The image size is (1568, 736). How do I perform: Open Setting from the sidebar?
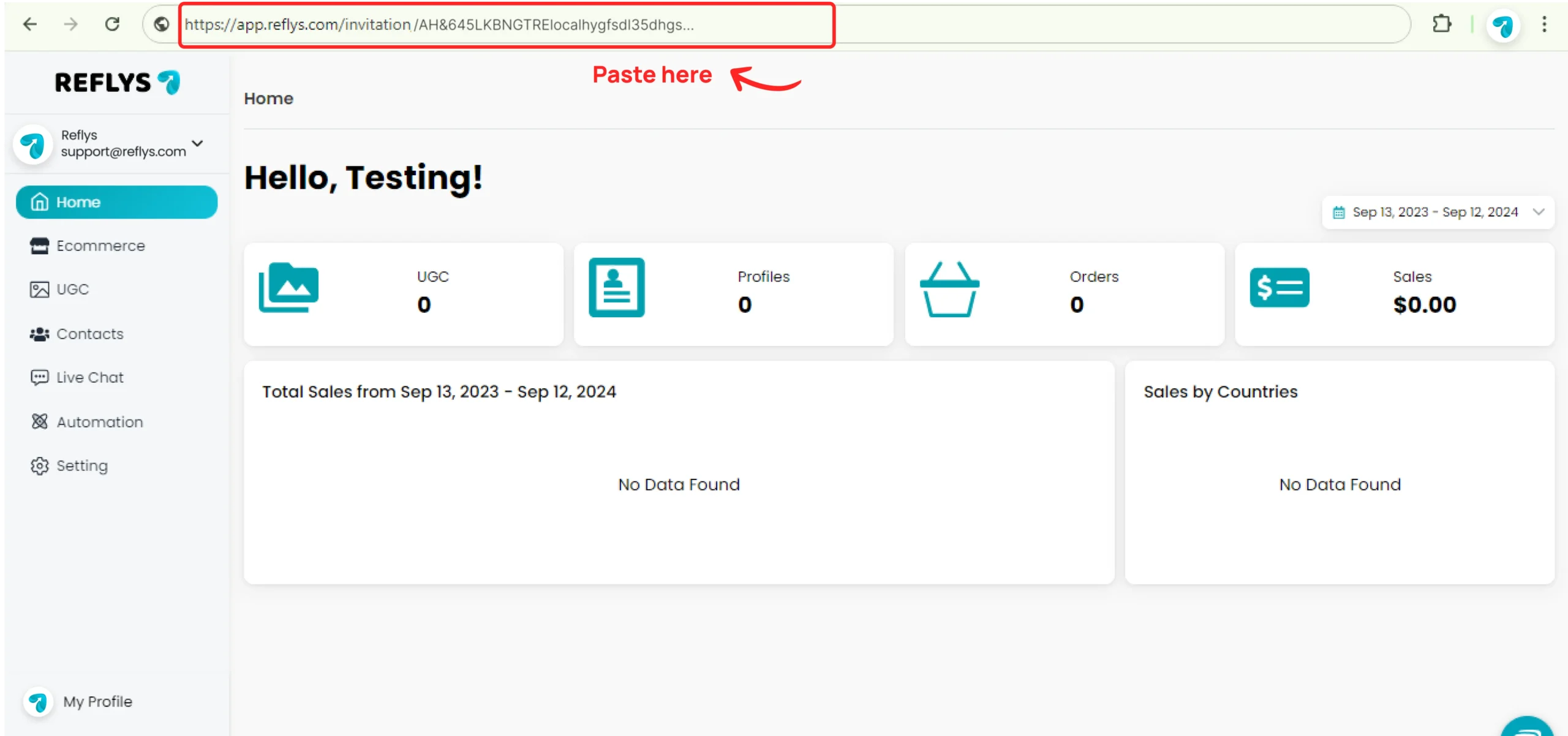point(116,466)
